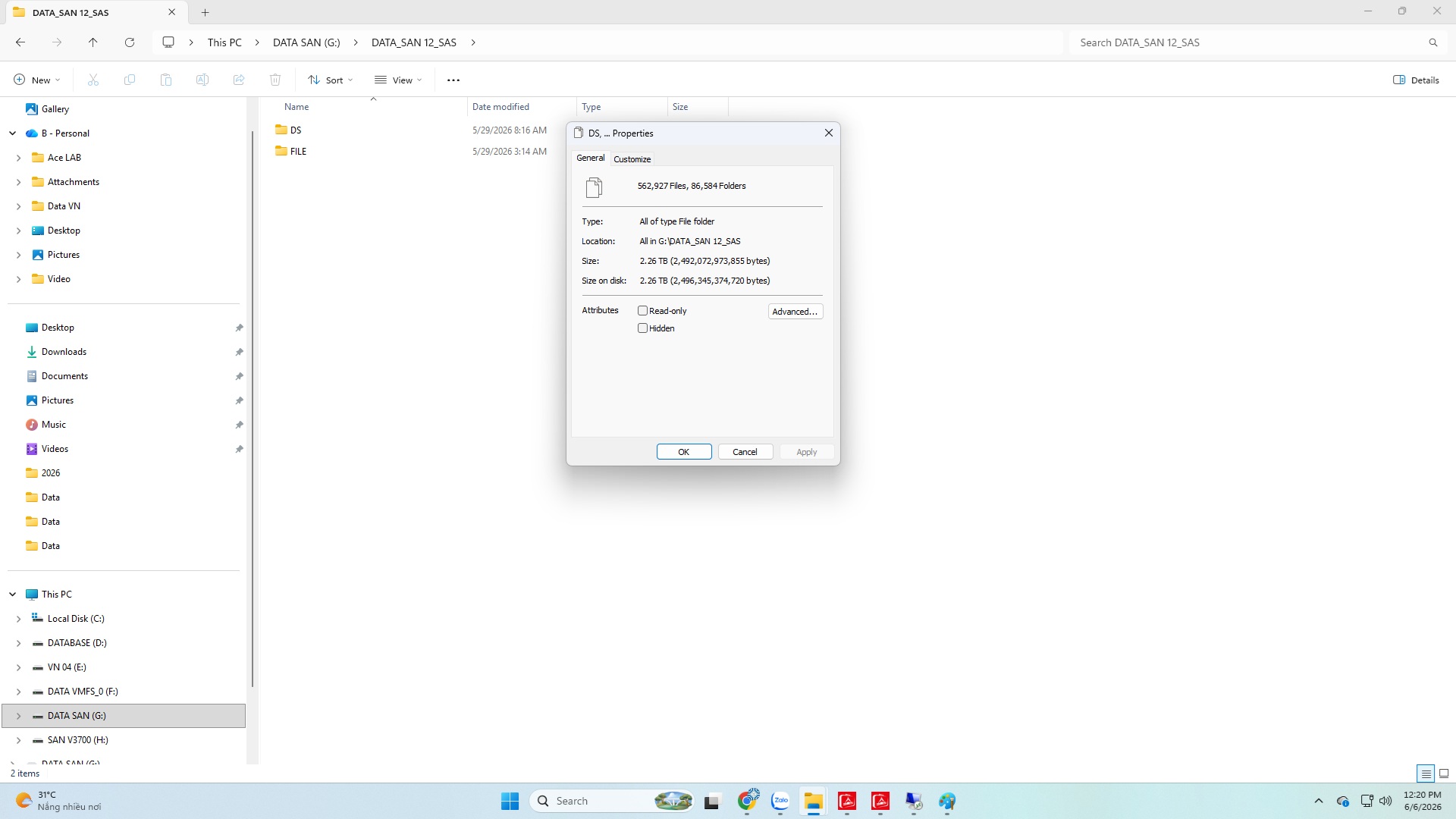Open Advanced attributes button
The image size is (1456, 819).
pyautogui.click(x=795, y=312)
